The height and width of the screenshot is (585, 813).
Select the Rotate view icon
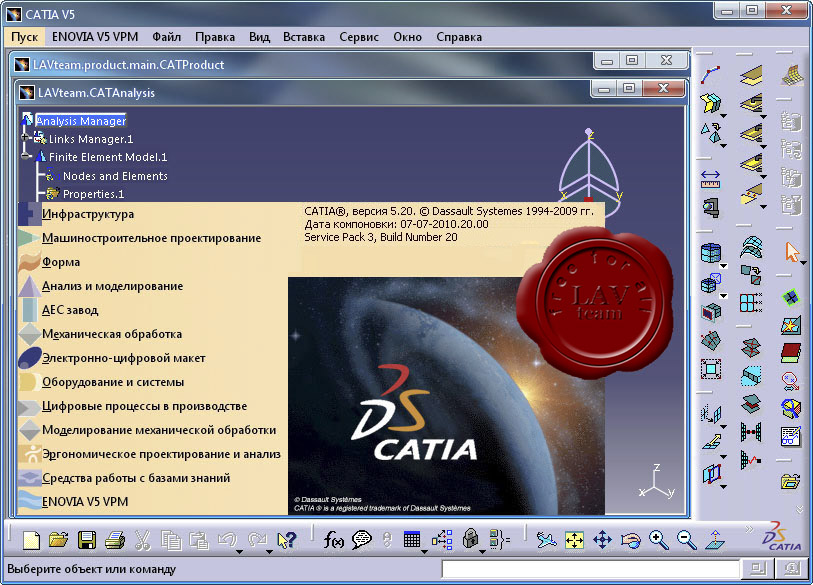[x=630, y=540]
